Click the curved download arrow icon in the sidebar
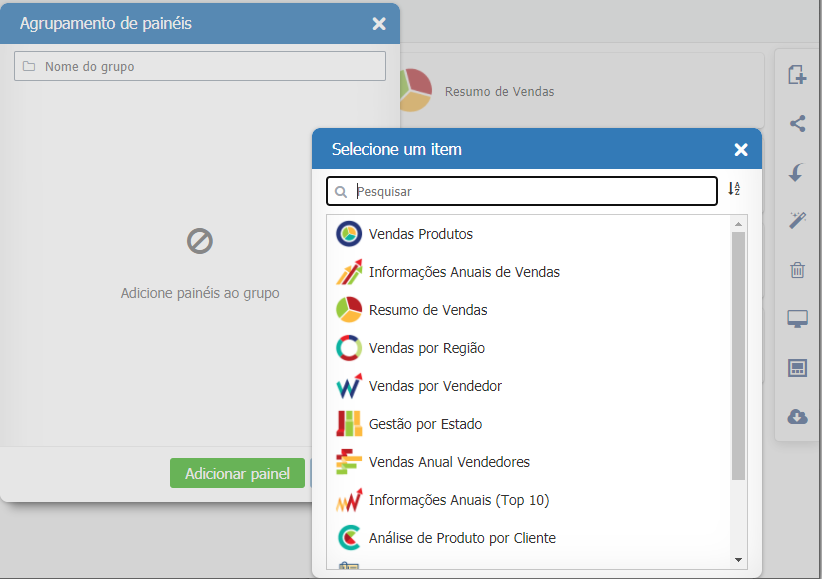The height and width of the screenshot is (579, 822). (797, 172)
